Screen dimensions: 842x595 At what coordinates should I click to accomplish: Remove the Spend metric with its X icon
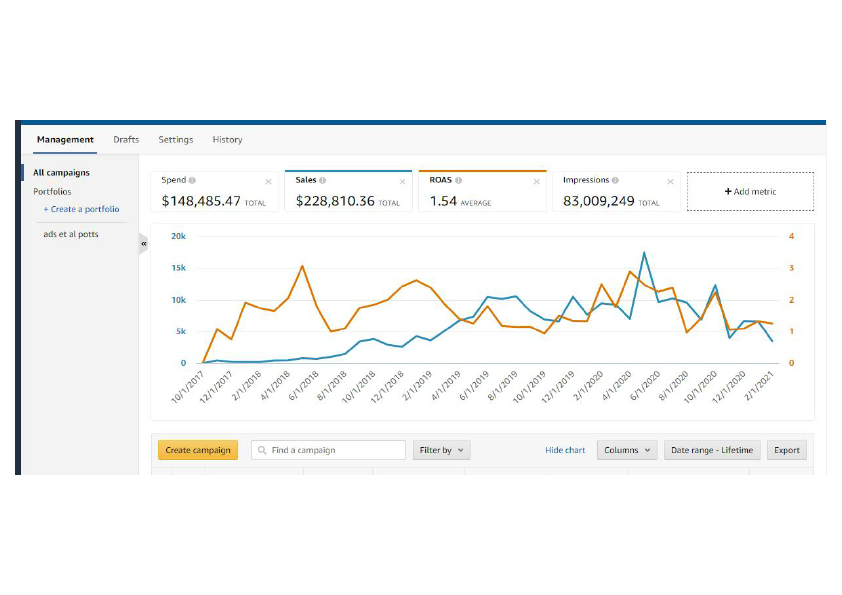(271, 180)
